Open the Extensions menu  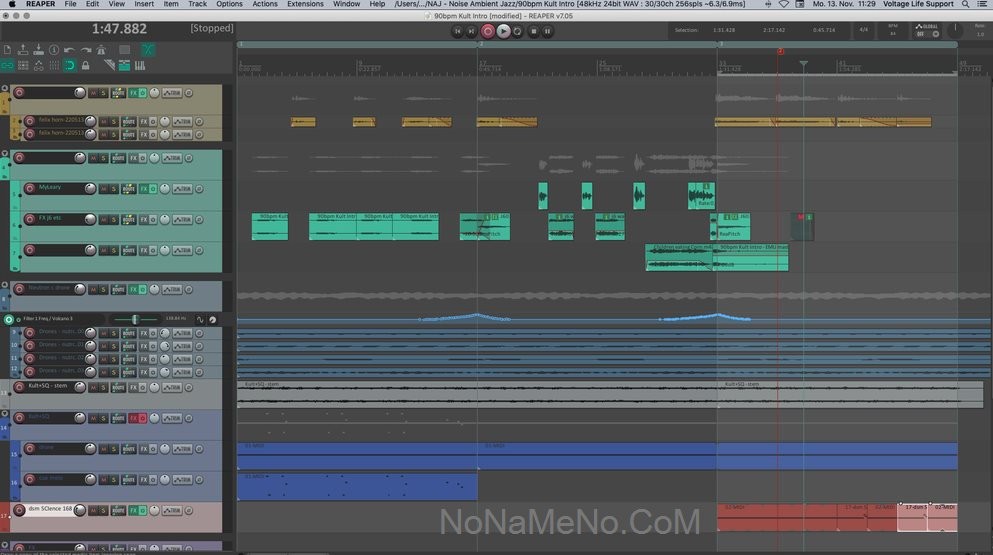(x=305, y=4)
